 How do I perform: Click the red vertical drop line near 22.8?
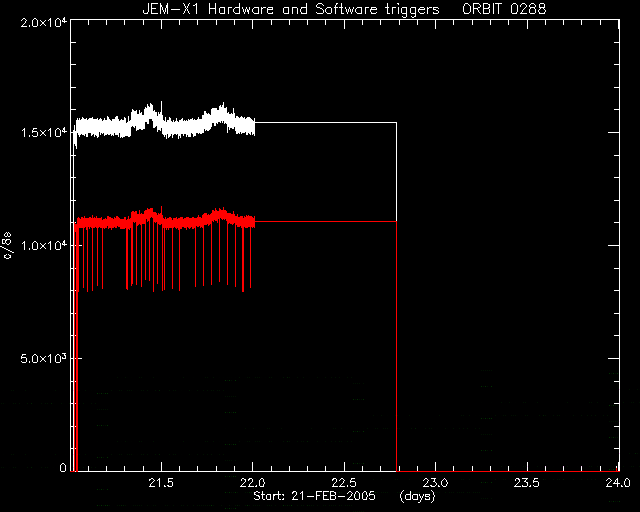(397, 346)
